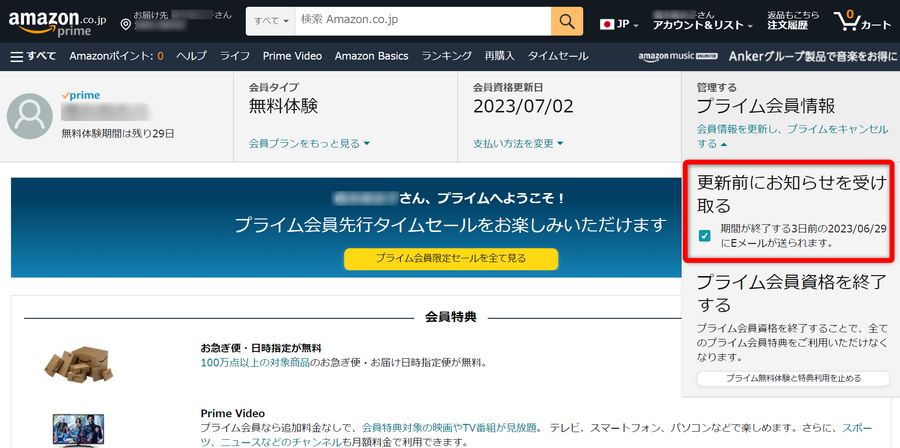Viewport: 900px width, 448px height.
Task: Click the Prime Video TV thumbnail
Action: [x=79, y=430]
